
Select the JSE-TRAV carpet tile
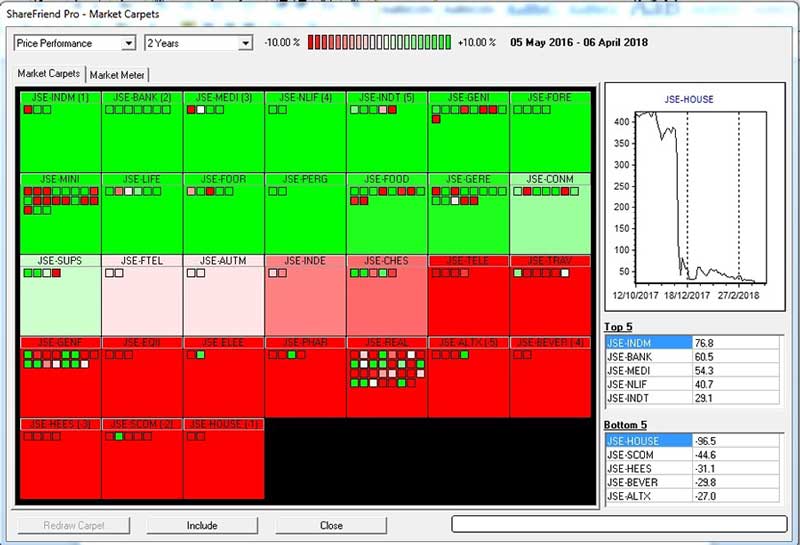click(x=551, y=295)
